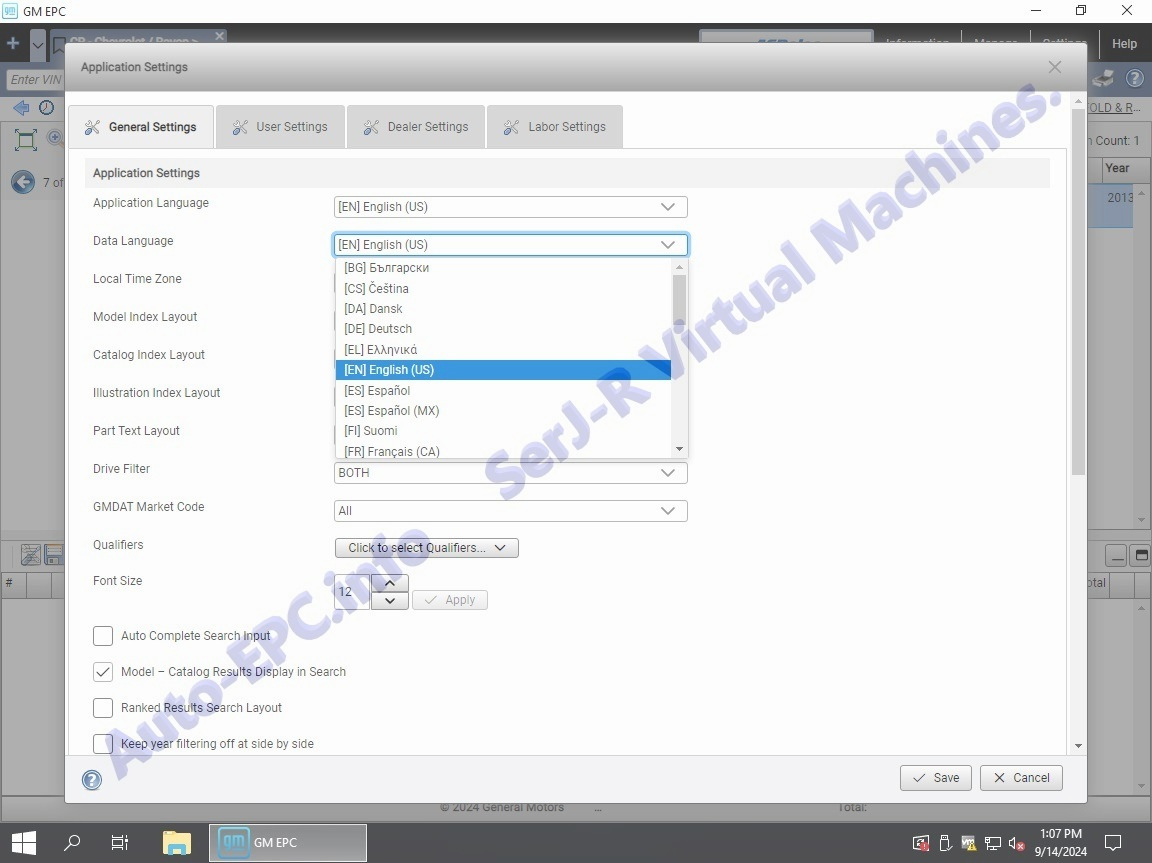
Task: Enable Auto Complete Search Input checkbox
Action: click(x=103, y=636)
